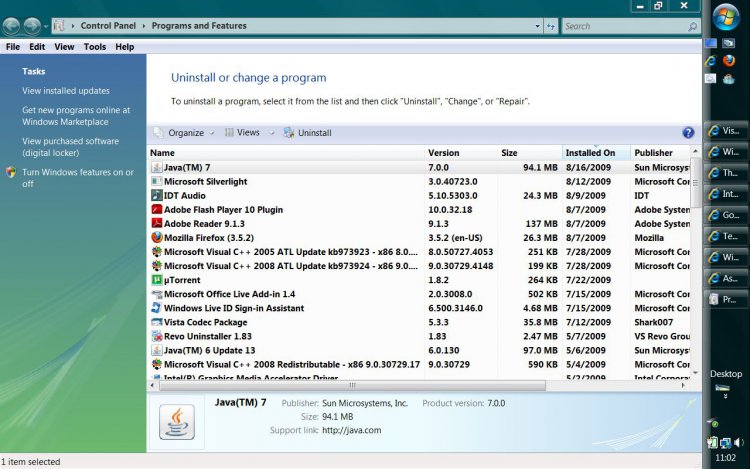Click http://java.com support link text
Viewport: 750px width, 469px height.
click(x=352, y=430)
